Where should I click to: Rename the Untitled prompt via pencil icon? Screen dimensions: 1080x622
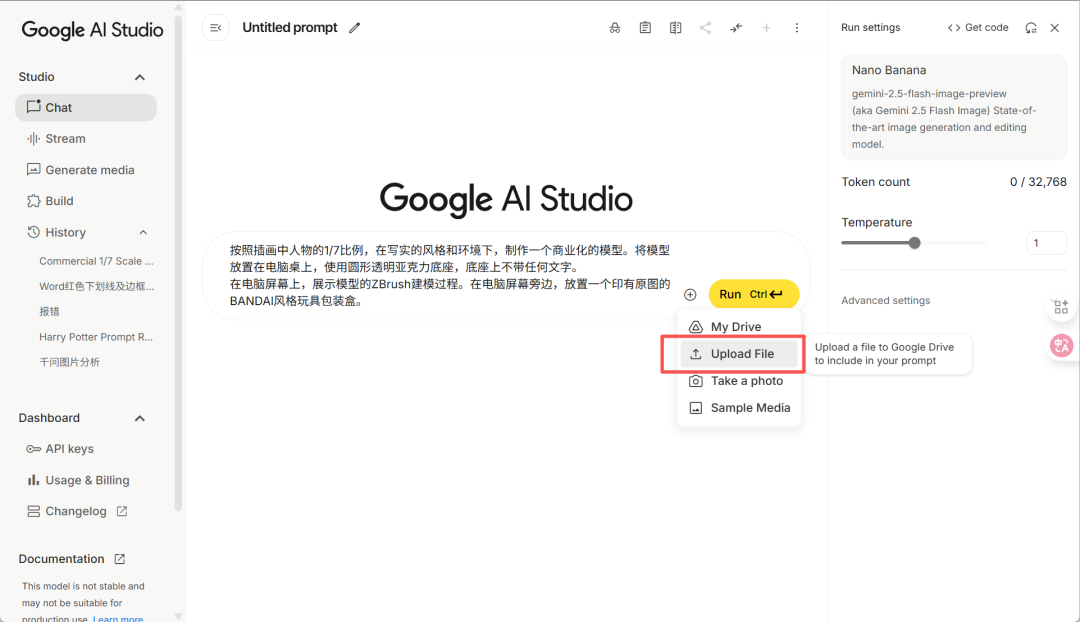[354, 27]
